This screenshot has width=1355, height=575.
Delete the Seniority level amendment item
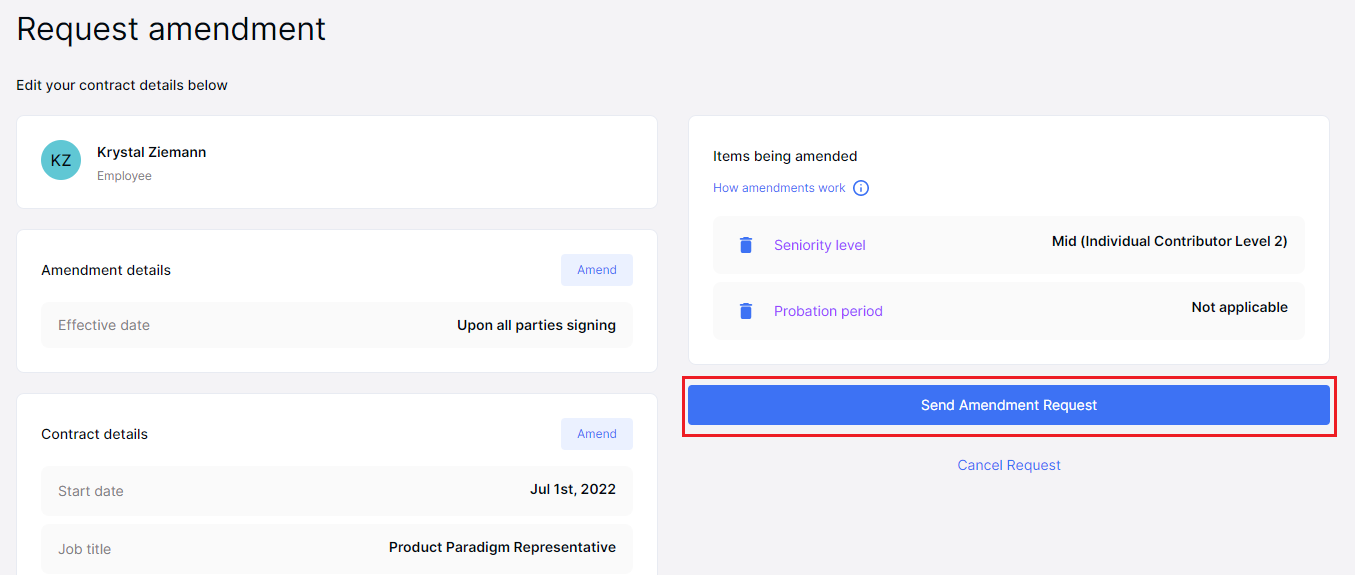(745, 245)
